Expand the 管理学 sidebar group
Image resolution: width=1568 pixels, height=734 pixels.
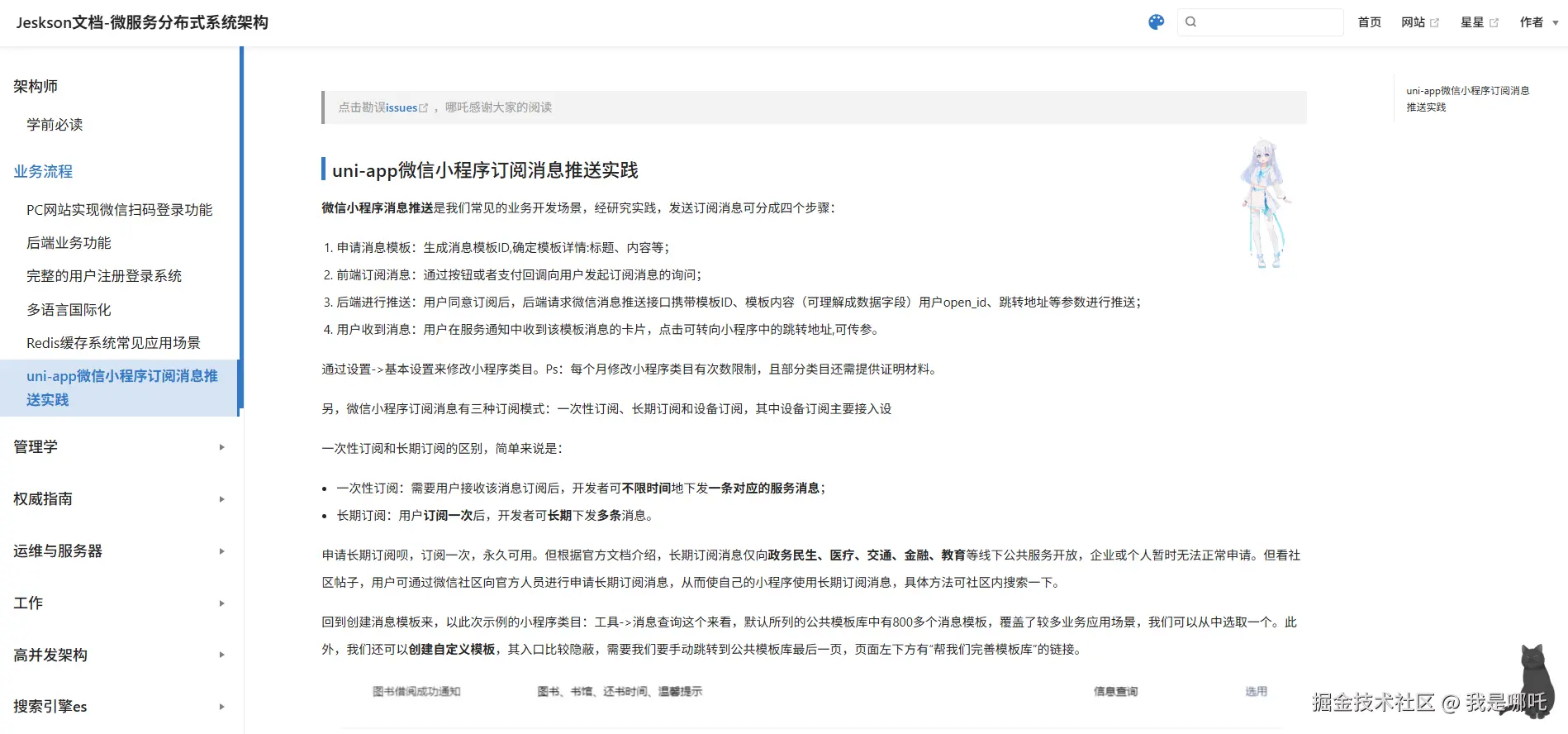pos(120,447)
